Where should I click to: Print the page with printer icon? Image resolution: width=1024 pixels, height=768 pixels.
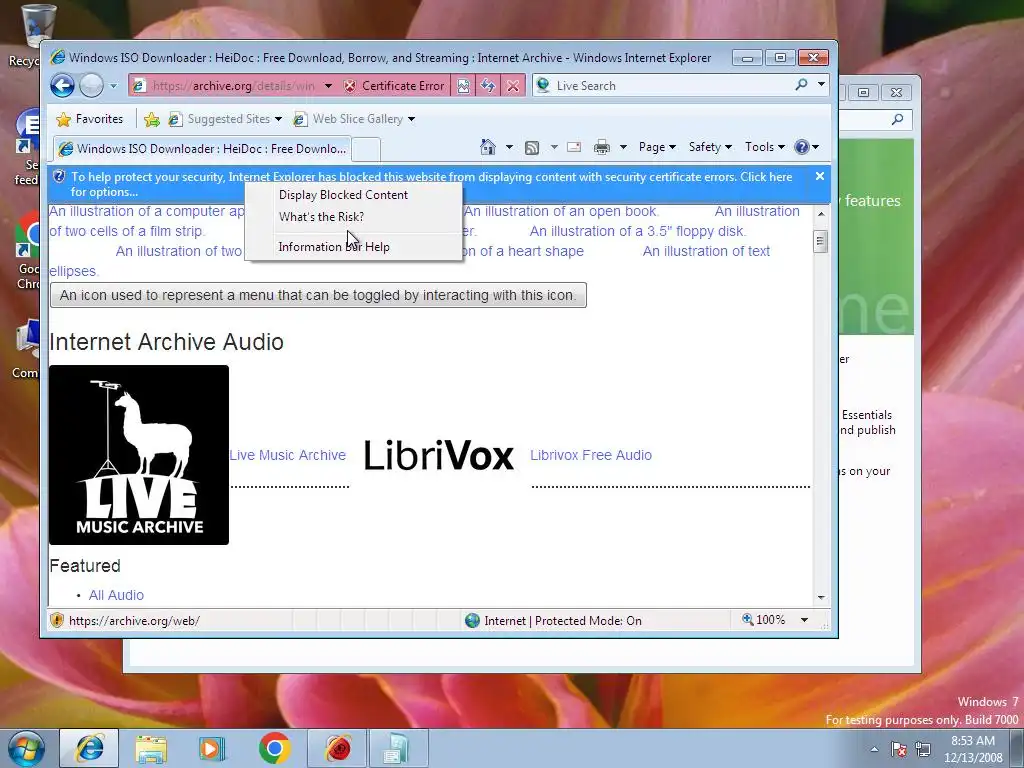pos(601,148)
